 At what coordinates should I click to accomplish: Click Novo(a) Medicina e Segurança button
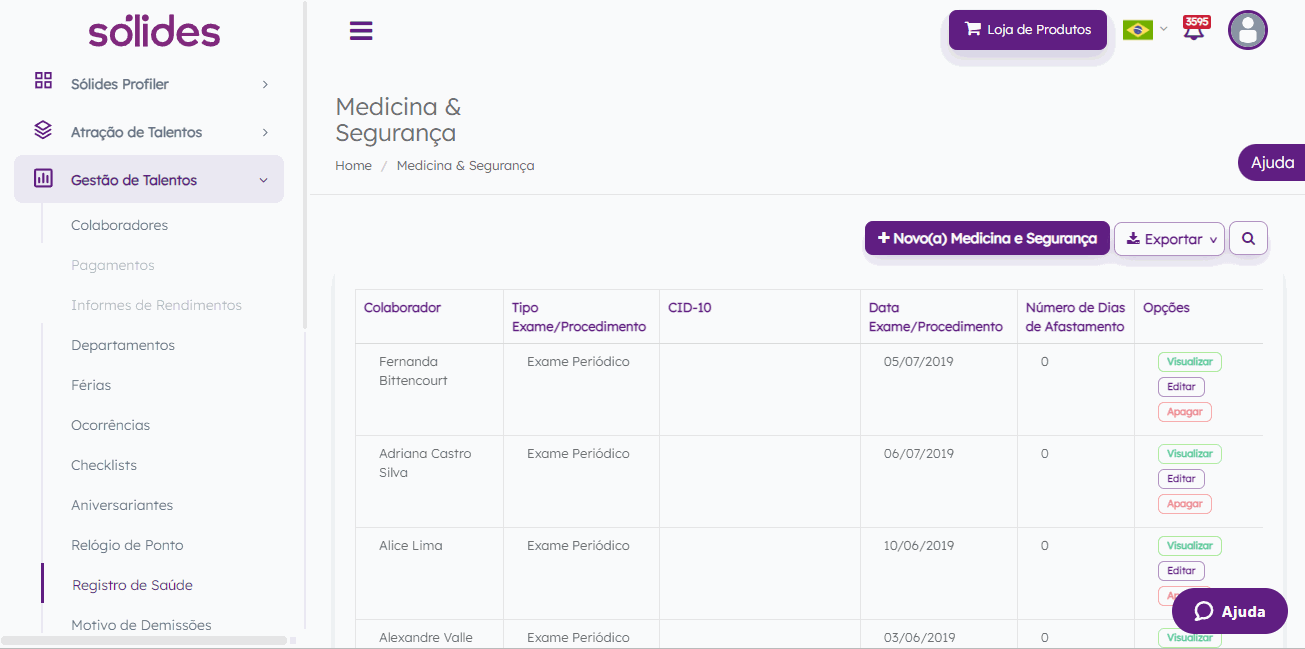(987, 239)
